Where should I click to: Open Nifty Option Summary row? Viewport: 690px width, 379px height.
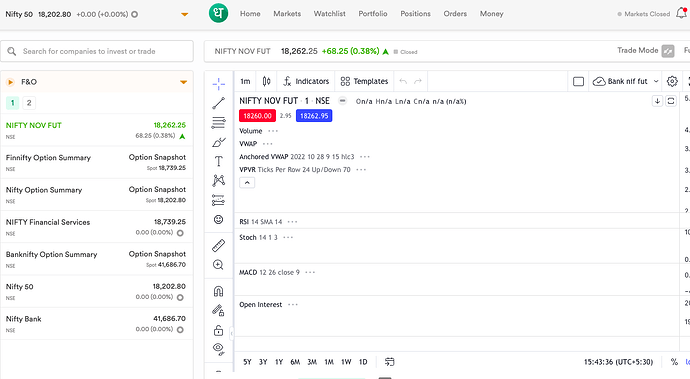(97, 195)
